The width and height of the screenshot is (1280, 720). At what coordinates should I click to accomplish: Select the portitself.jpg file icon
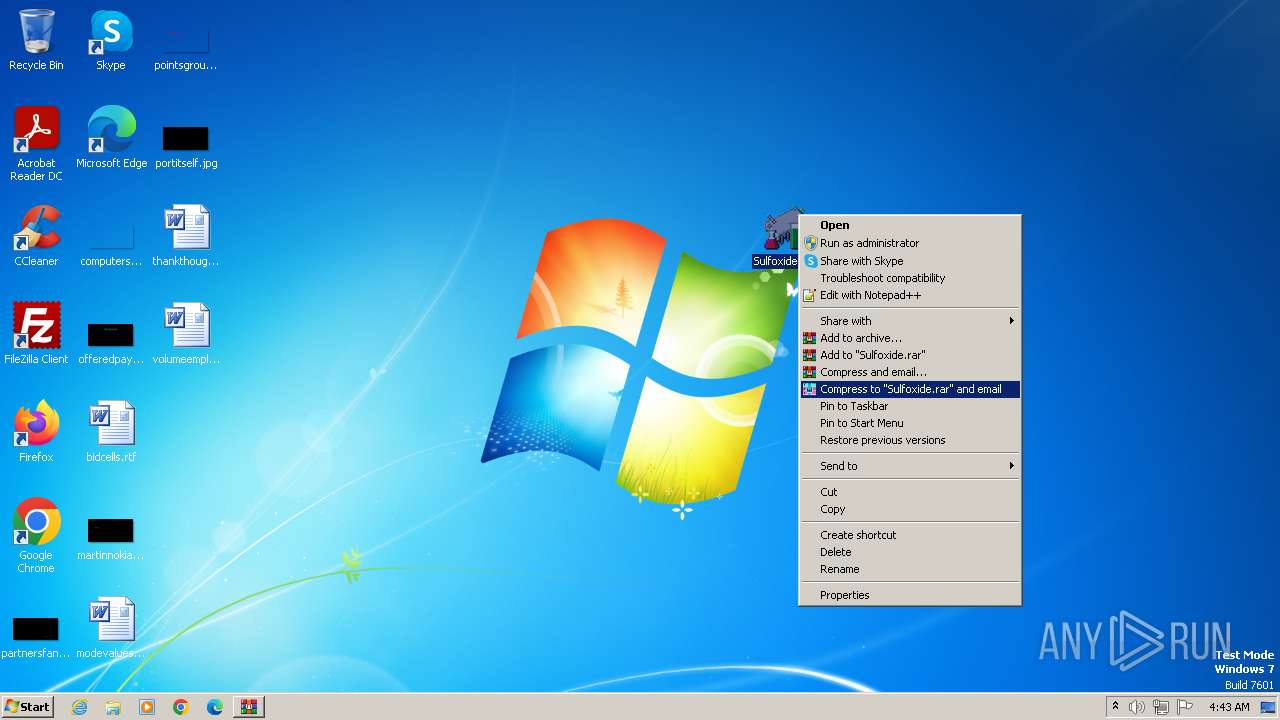point(185,145)
